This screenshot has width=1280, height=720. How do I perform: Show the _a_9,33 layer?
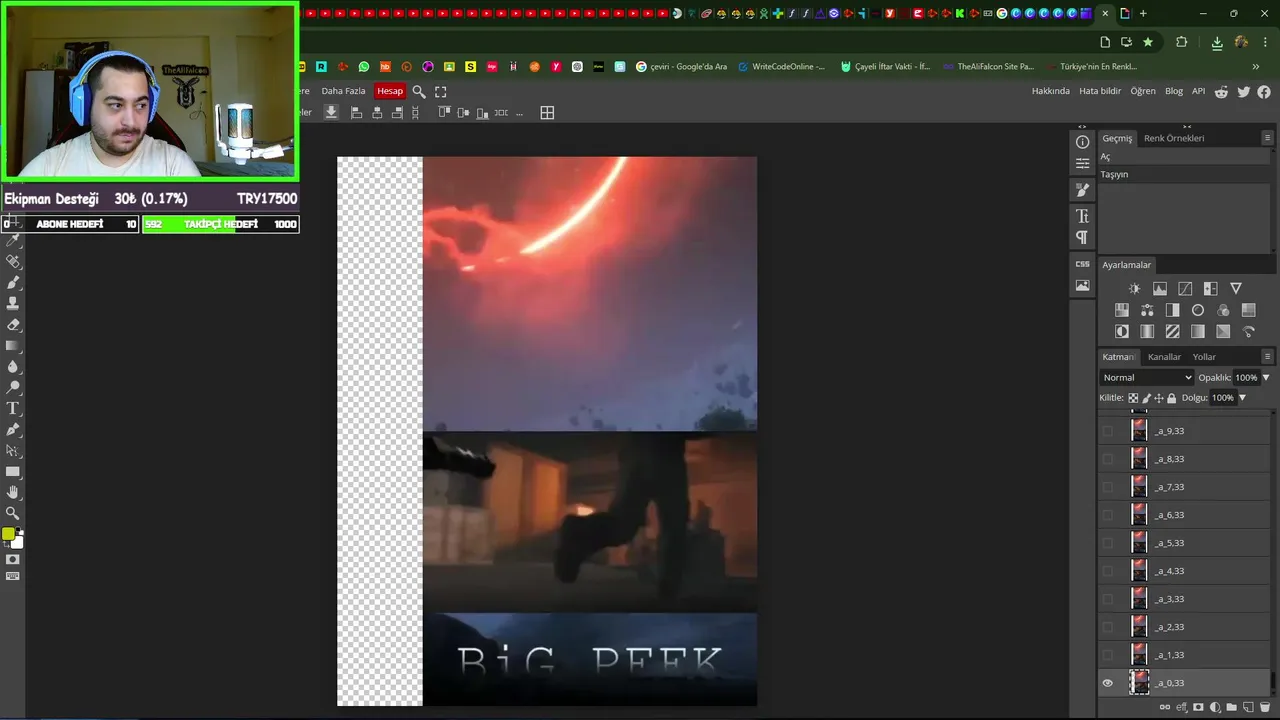1107,431
